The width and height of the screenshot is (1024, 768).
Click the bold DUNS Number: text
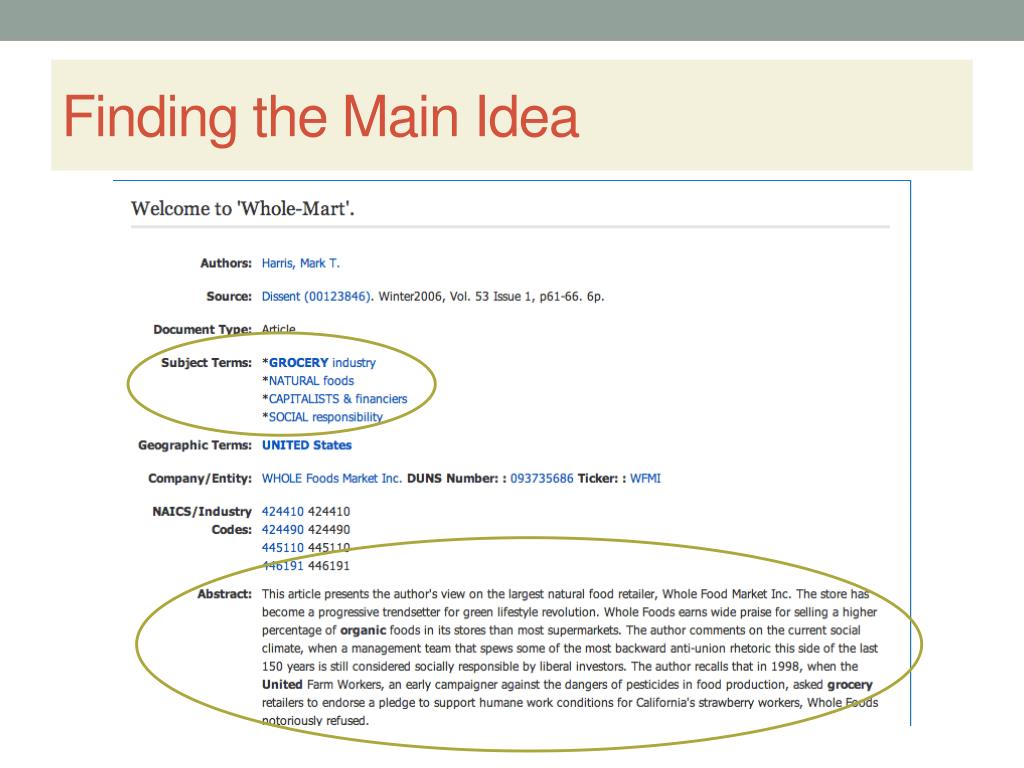click(x=456, y=479)
